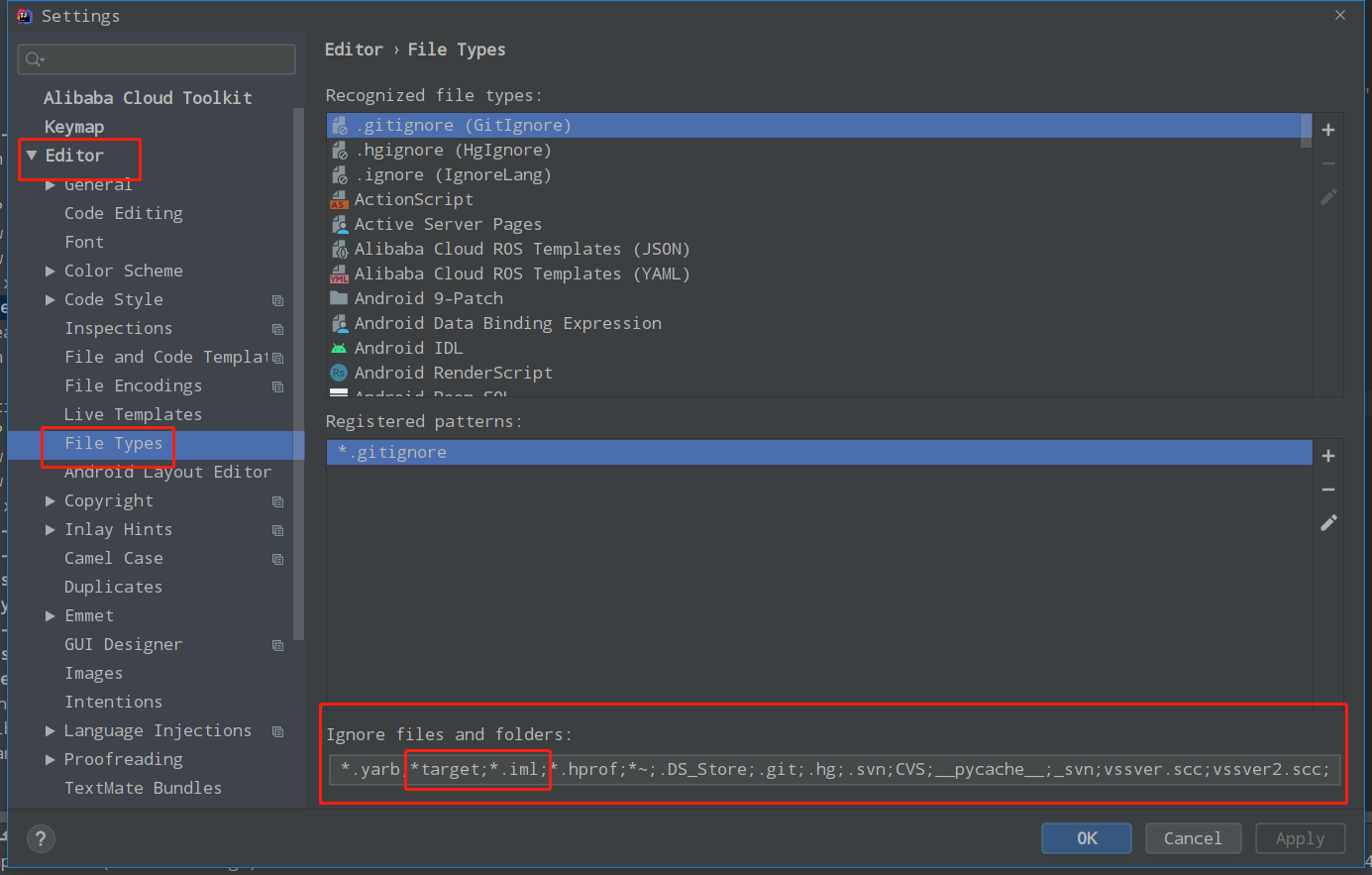Add a new registered pattern
Image resolution: width=1372 pixels, height=875 pixels.
click(1328, 456)
